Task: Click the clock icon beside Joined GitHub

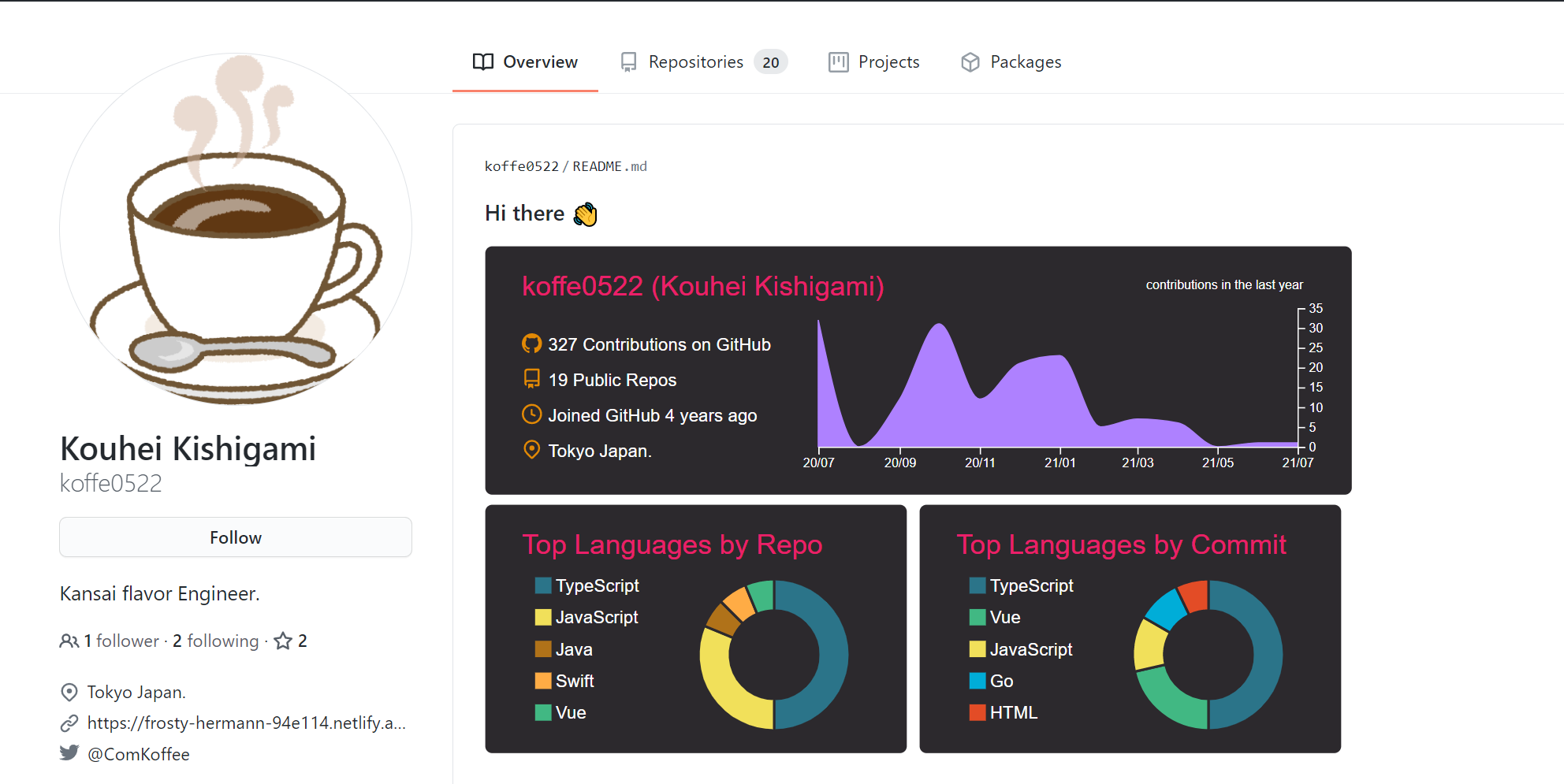Action: coord(532,414)
